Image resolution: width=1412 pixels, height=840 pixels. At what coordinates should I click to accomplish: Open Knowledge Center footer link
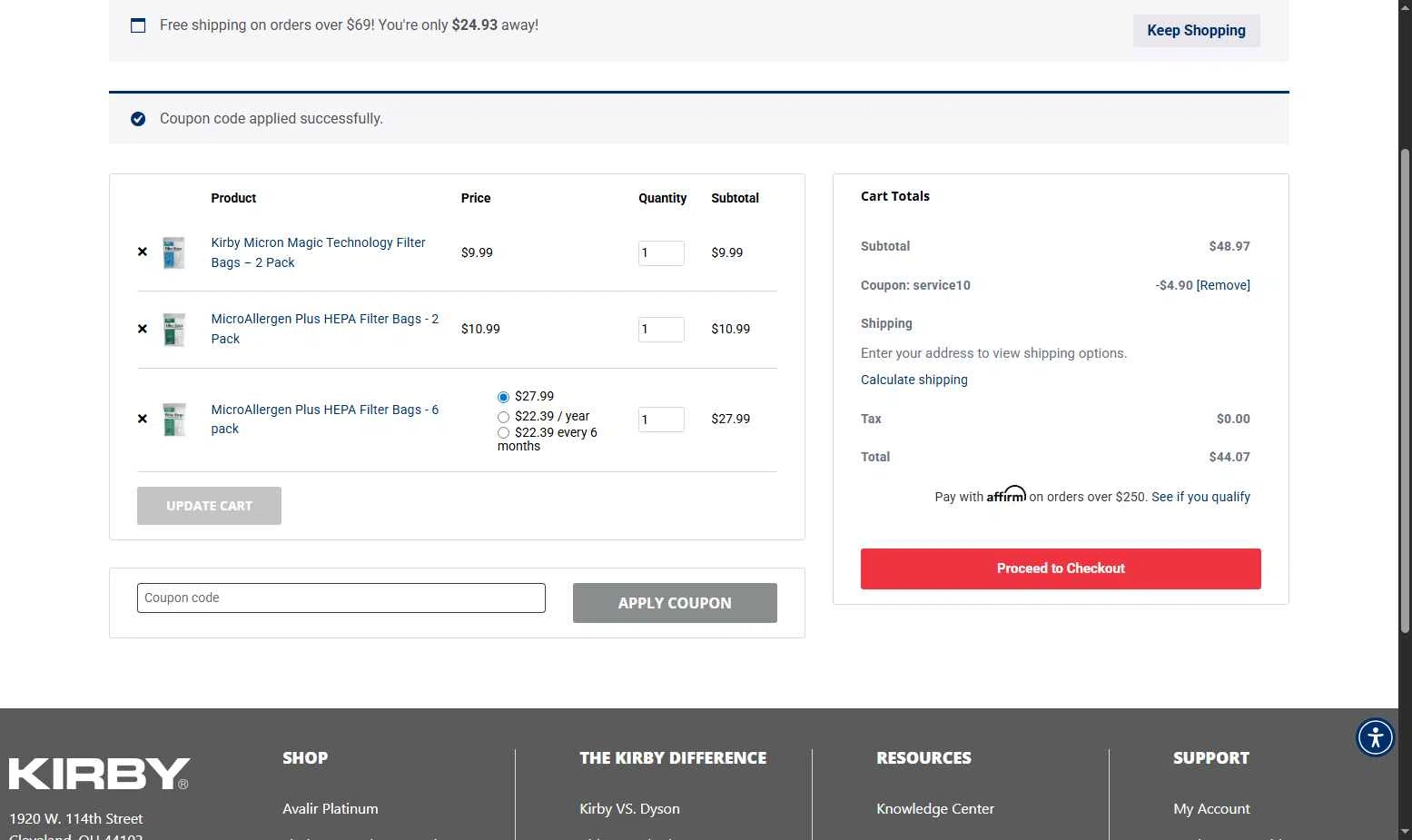click(x=935, y=808)
